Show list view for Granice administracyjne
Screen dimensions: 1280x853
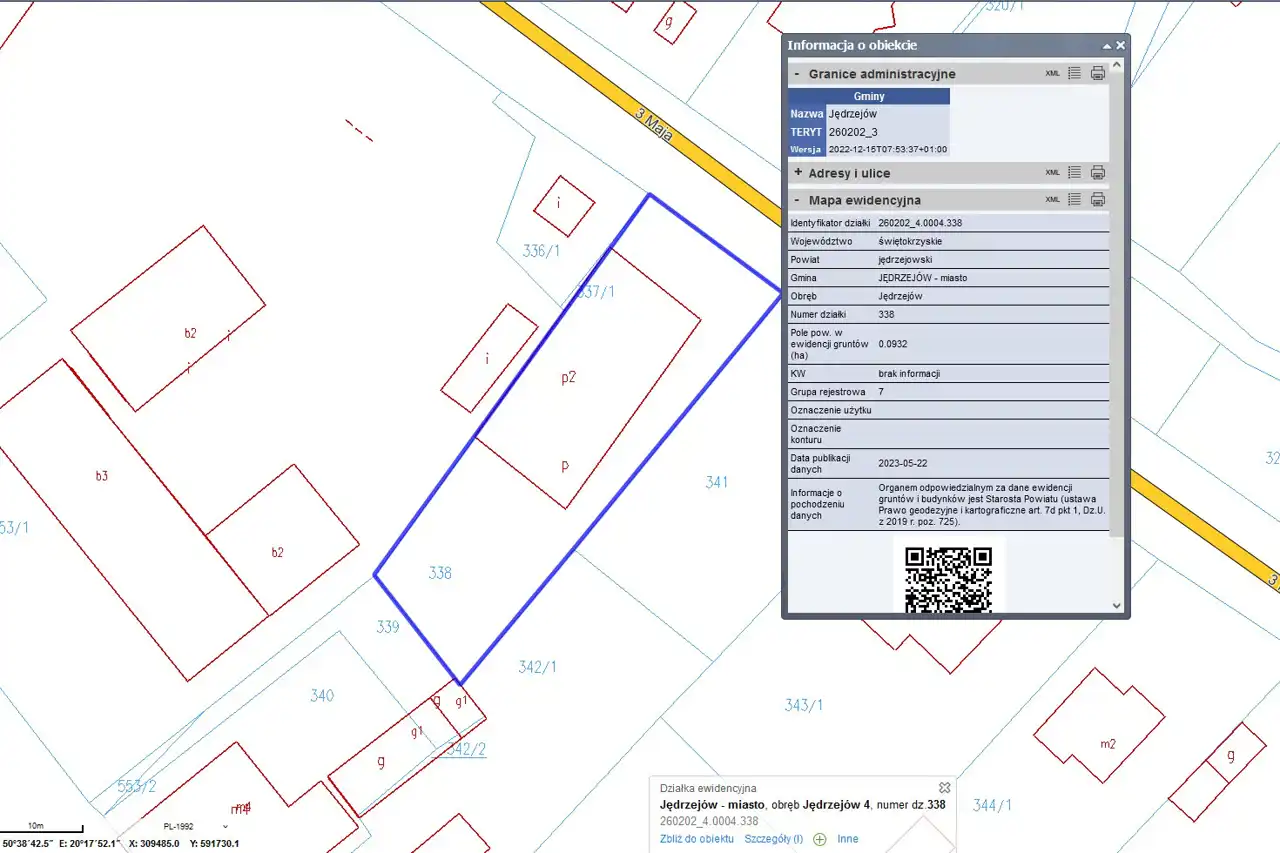tap(1074, 73)
